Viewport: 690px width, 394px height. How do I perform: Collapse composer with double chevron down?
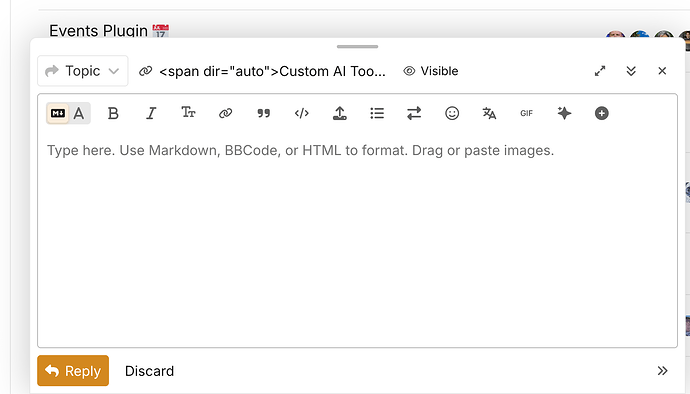[631, 71]
